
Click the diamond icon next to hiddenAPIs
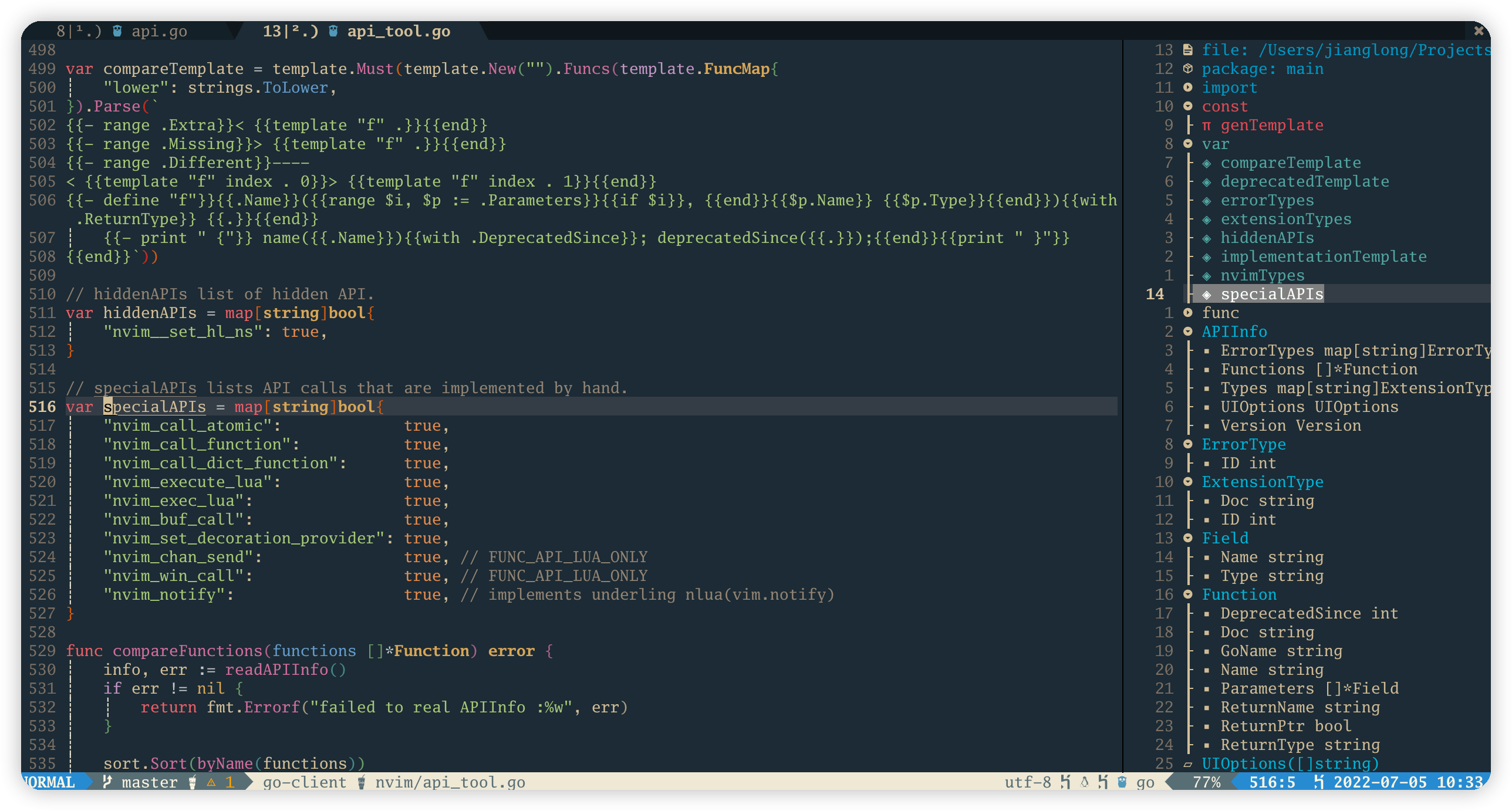tap(1207, 238)
